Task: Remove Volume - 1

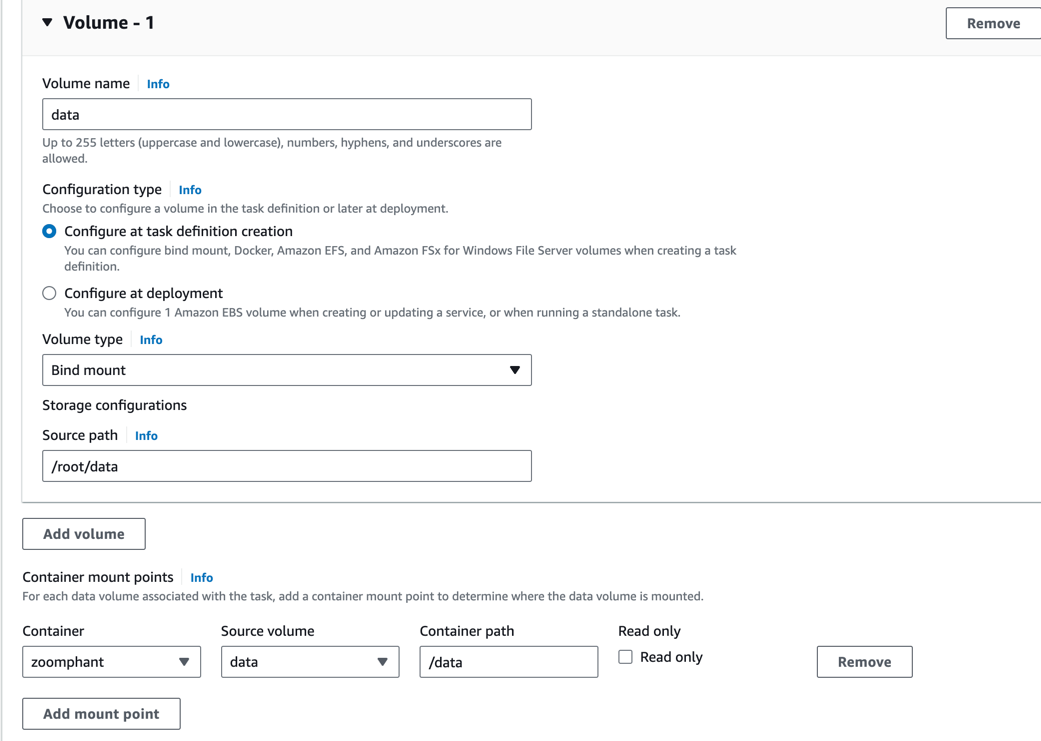Action: 992,23
